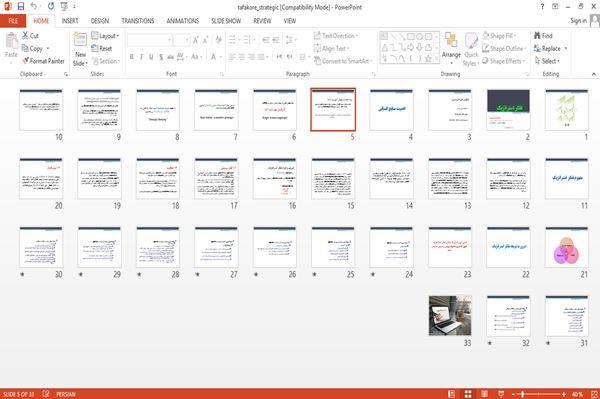The height and width of the screenshot is (399, 600).
Task: Switch to the DESIGN tab
Action: click(100, 21)
